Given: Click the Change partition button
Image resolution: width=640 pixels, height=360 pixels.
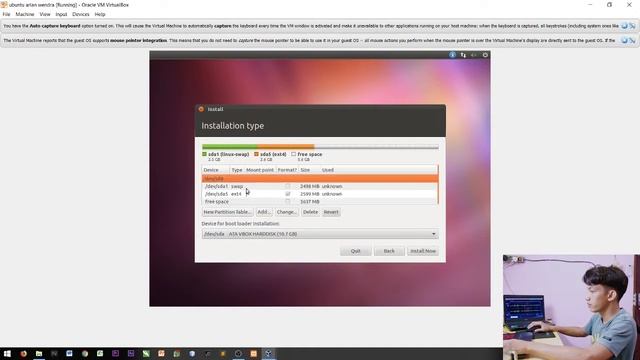Looking at the screenshot, I should click(x=286, y=212).
